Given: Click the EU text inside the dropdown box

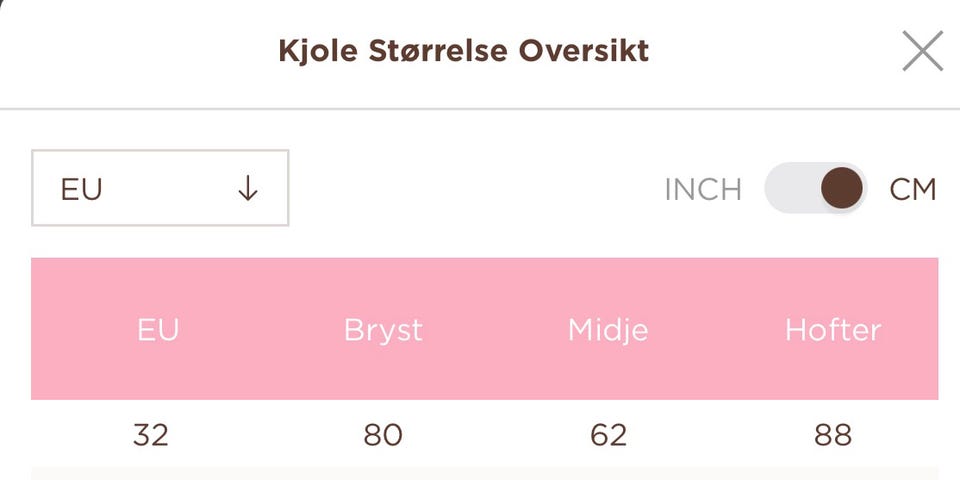Looking at the screenshot, I should click(82, 189).
